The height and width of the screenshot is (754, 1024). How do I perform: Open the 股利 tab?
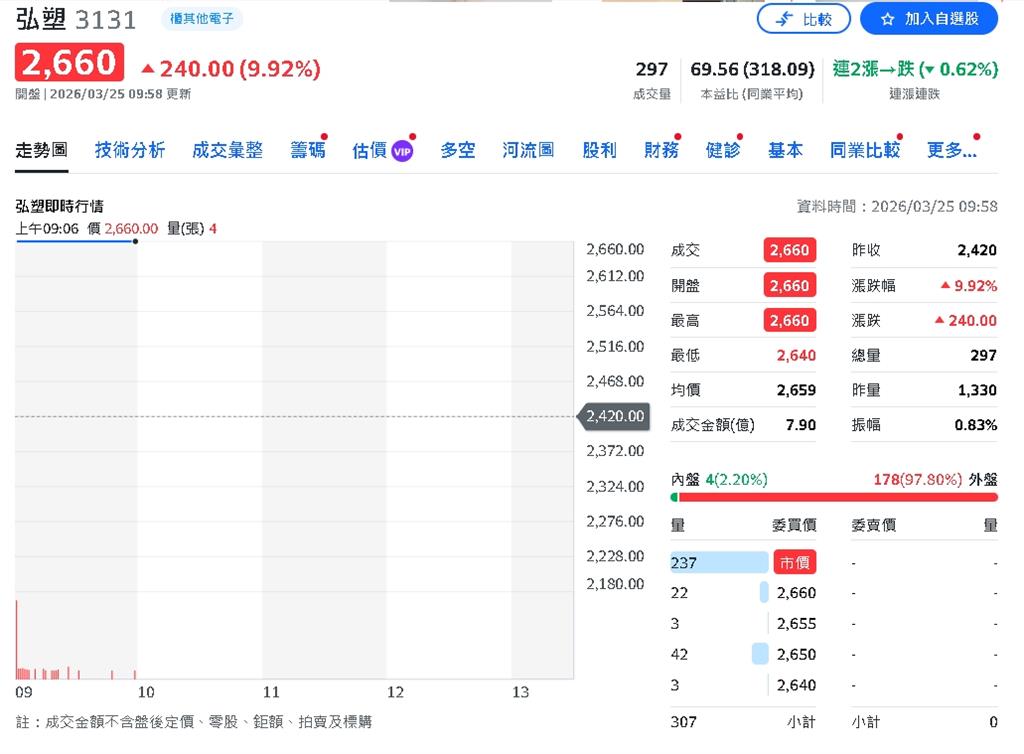[x=599, y=149]
